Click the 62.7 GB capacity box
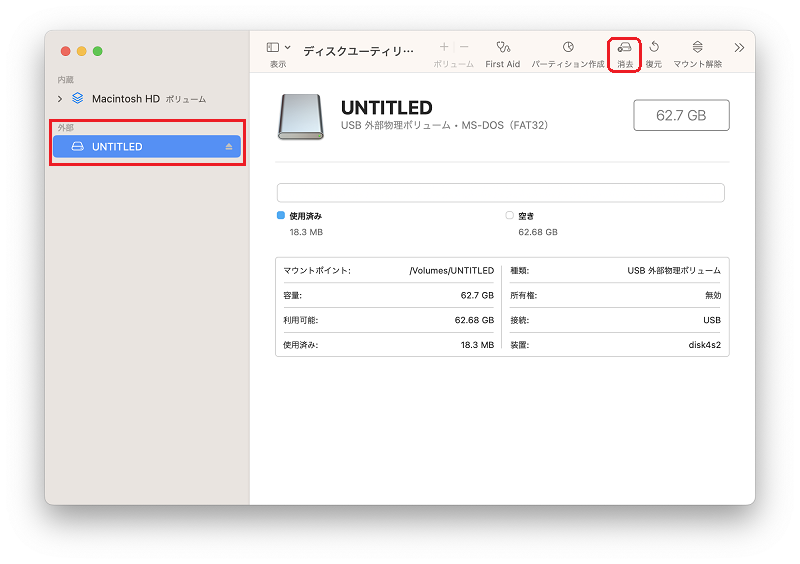 click(x=681, y=115)
